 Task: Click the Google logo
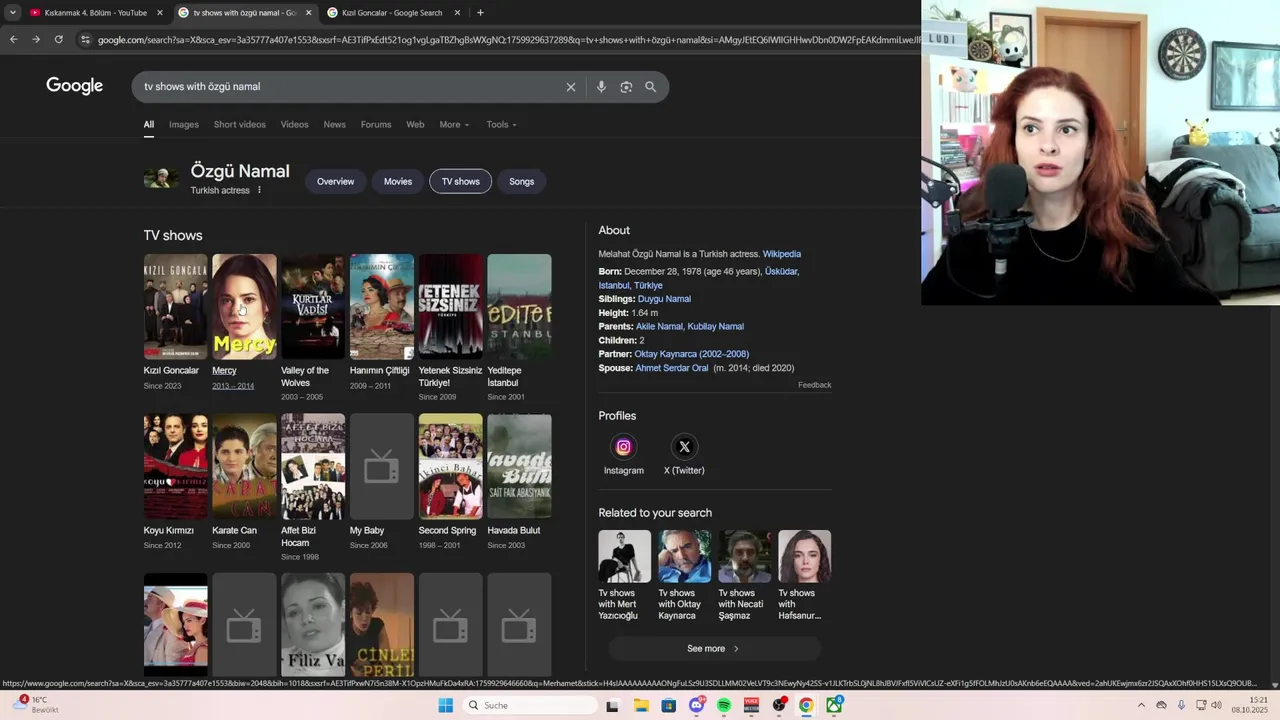coord(74,86)
